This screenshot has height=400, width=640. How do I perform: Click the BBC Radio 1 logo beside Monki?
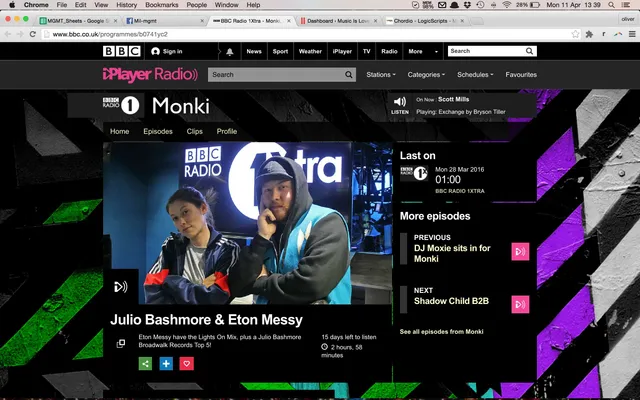click(x=121, y=105)
